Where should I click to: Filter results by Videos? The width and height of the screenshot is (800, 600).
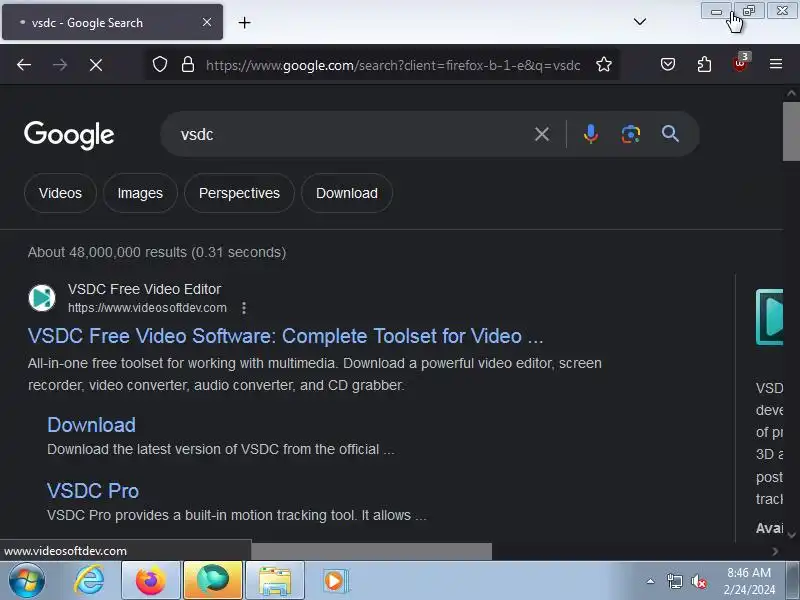[60, 193]
